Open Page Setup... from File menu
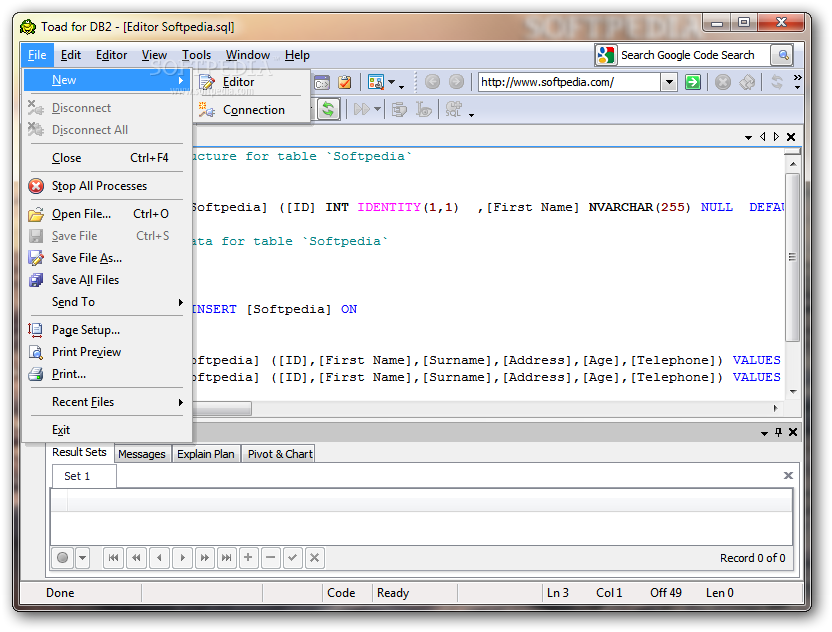The height and width of the screenshot is (632, 832). point(107,330)
